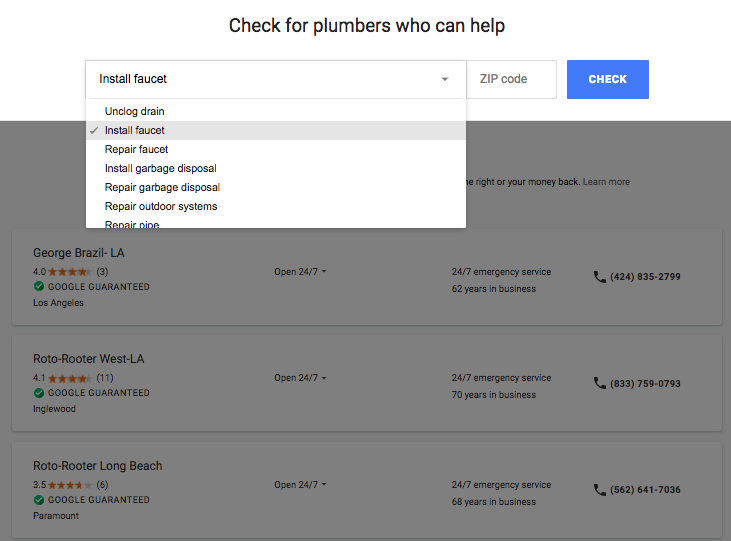Click the checkmark next to Install faucet
Viewport: 731px width, 541px height.
click(94, 131)
